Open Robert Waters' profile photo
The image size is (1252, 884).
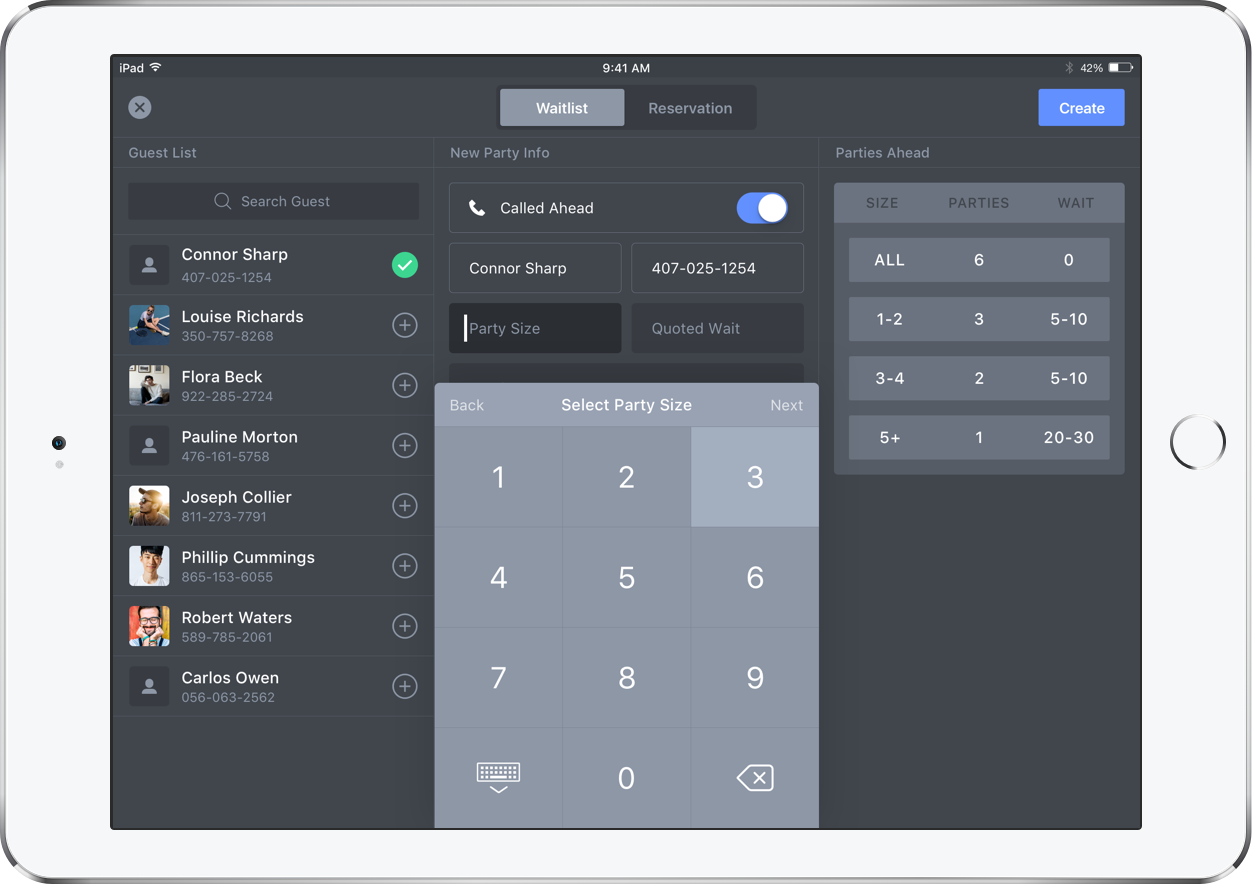coord(149,626)
